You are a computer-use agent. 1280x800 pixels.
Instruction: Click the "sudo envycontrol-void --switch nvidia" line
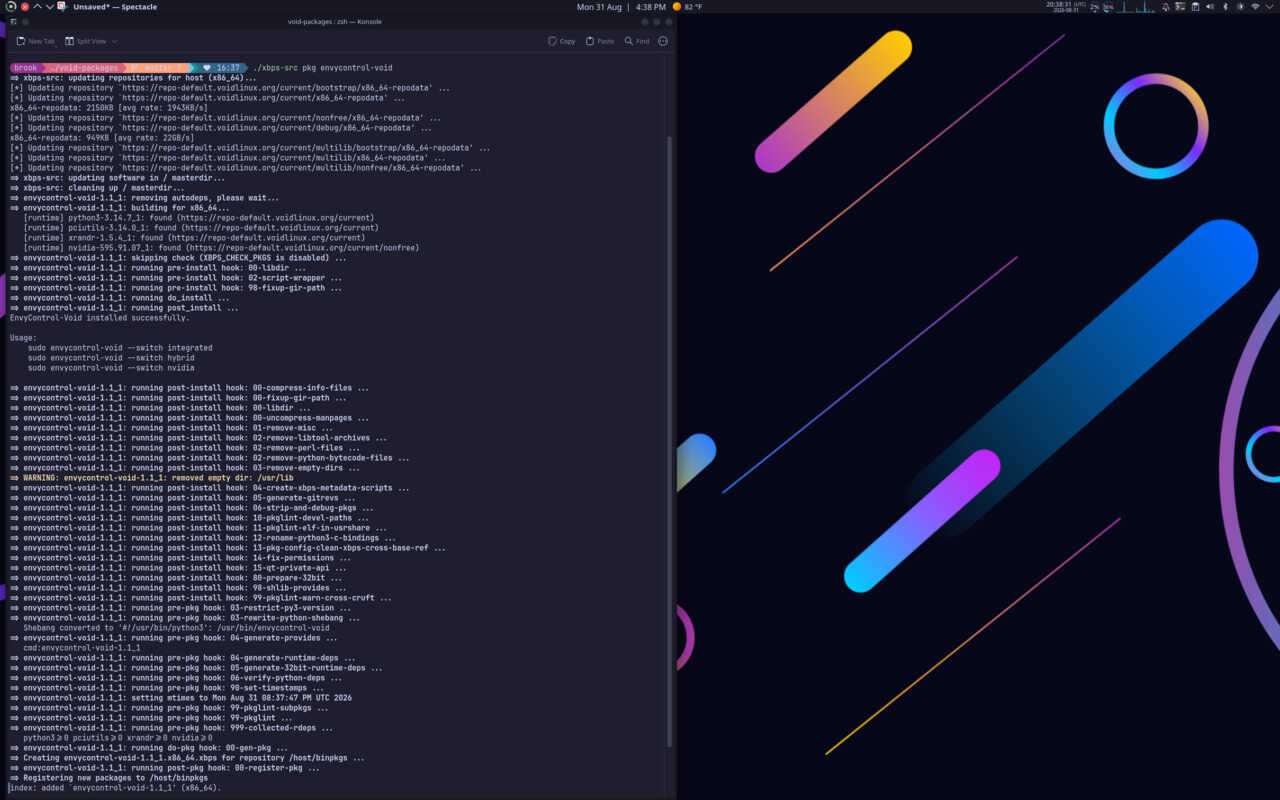click(x=110, y=368)
